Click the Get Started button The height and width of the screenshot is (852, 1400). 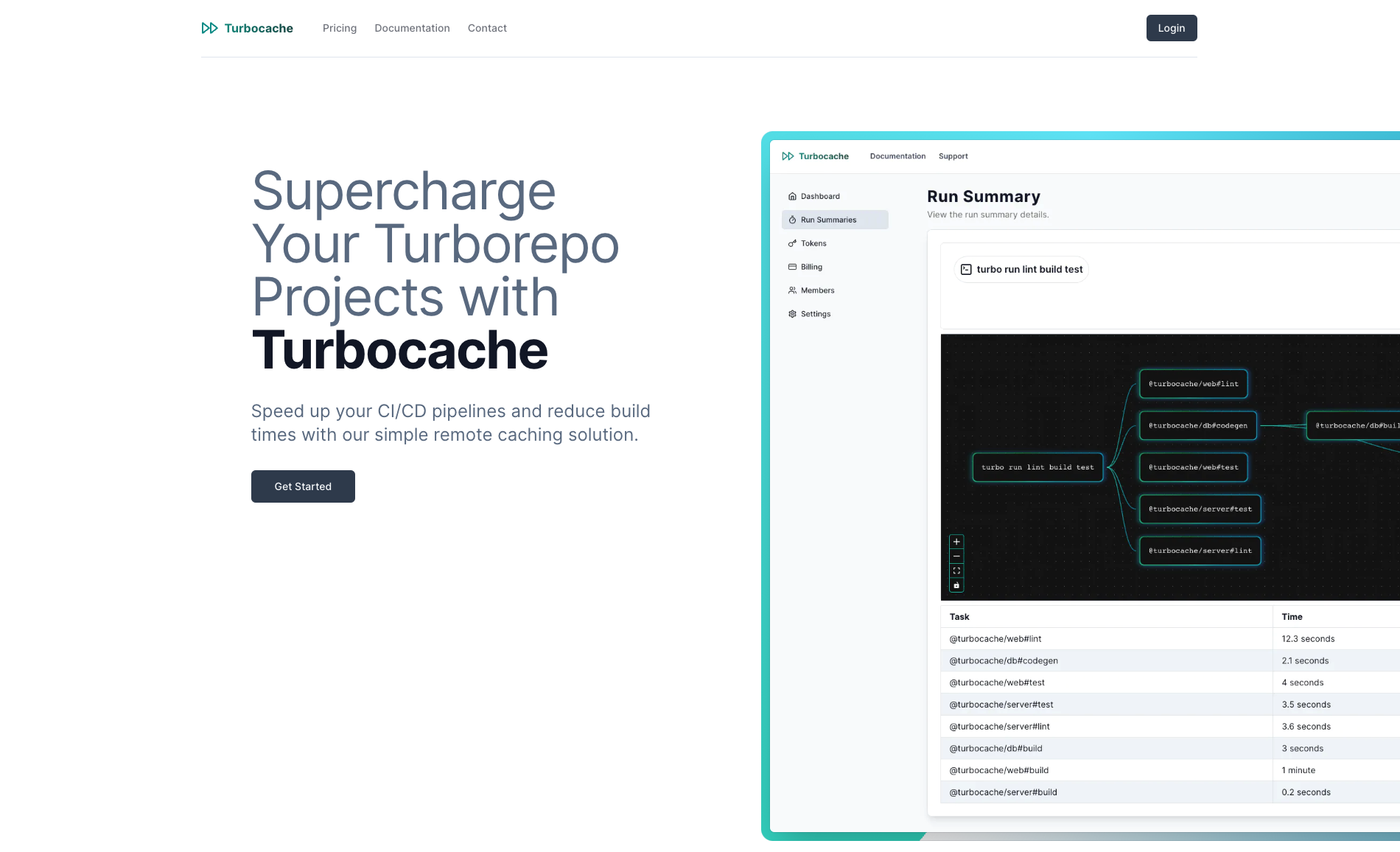click(303, 486)
